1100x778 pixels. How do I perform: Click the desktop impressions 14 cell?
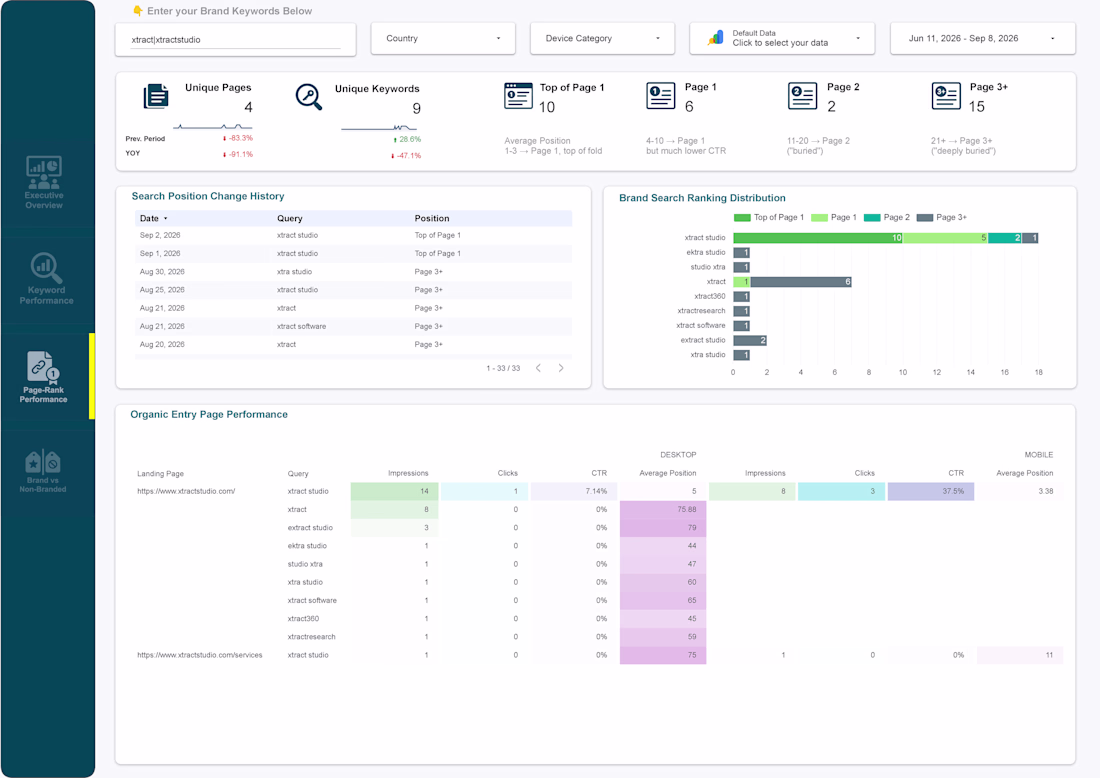[394, 491]
